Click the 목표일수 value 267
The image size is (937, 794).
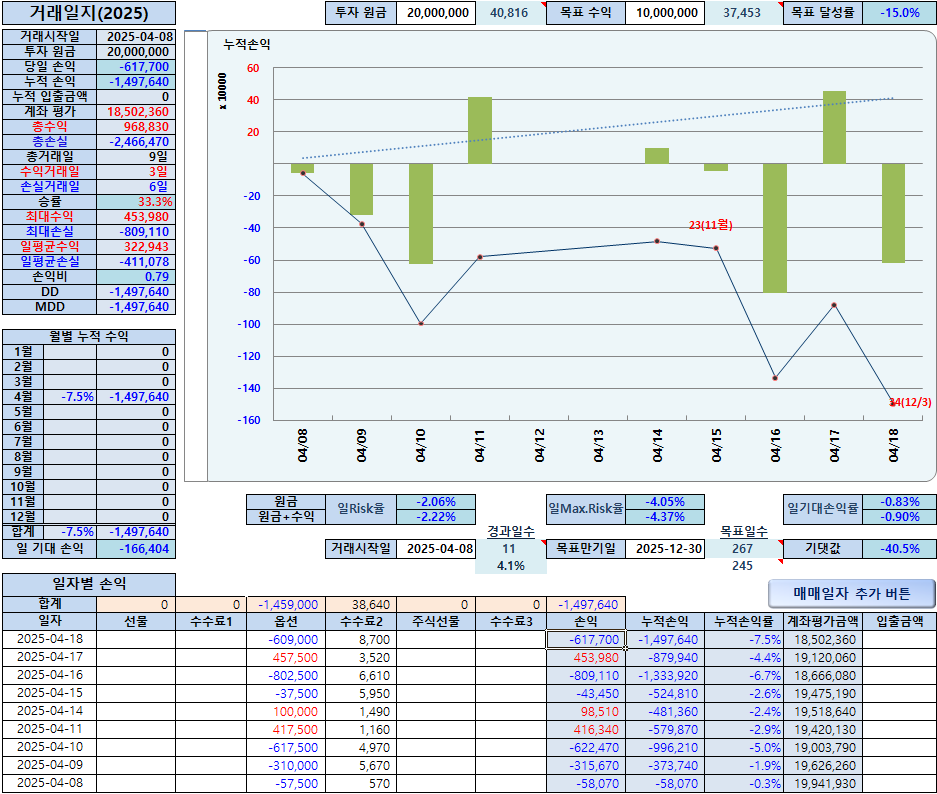[x=743, y=548]
